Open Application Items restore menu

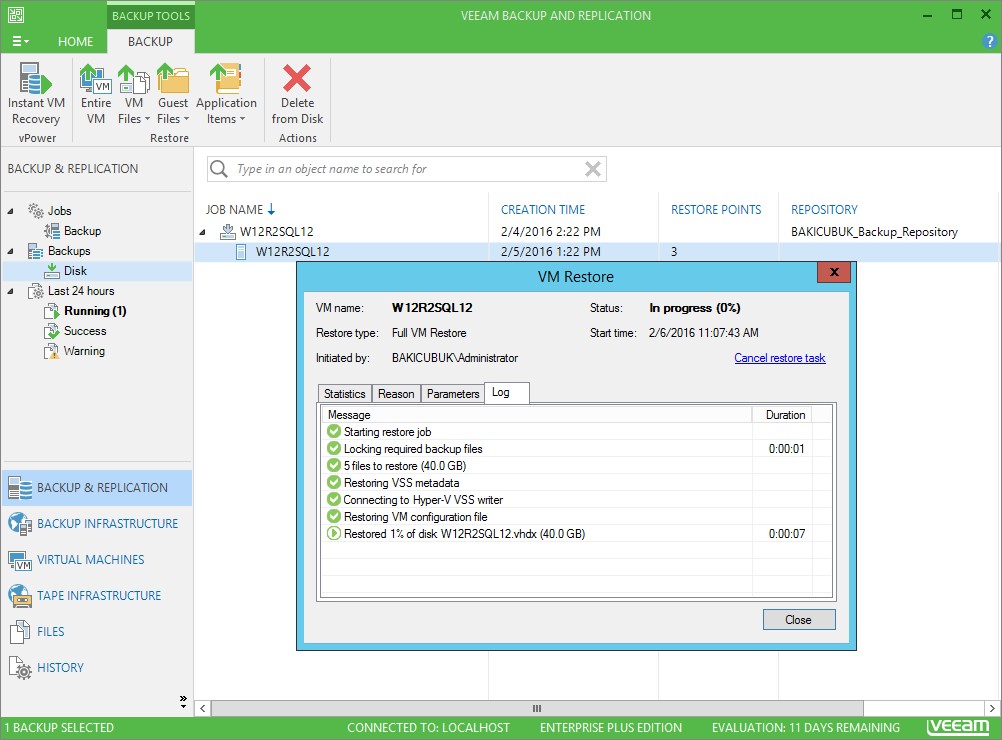[226, 94]
